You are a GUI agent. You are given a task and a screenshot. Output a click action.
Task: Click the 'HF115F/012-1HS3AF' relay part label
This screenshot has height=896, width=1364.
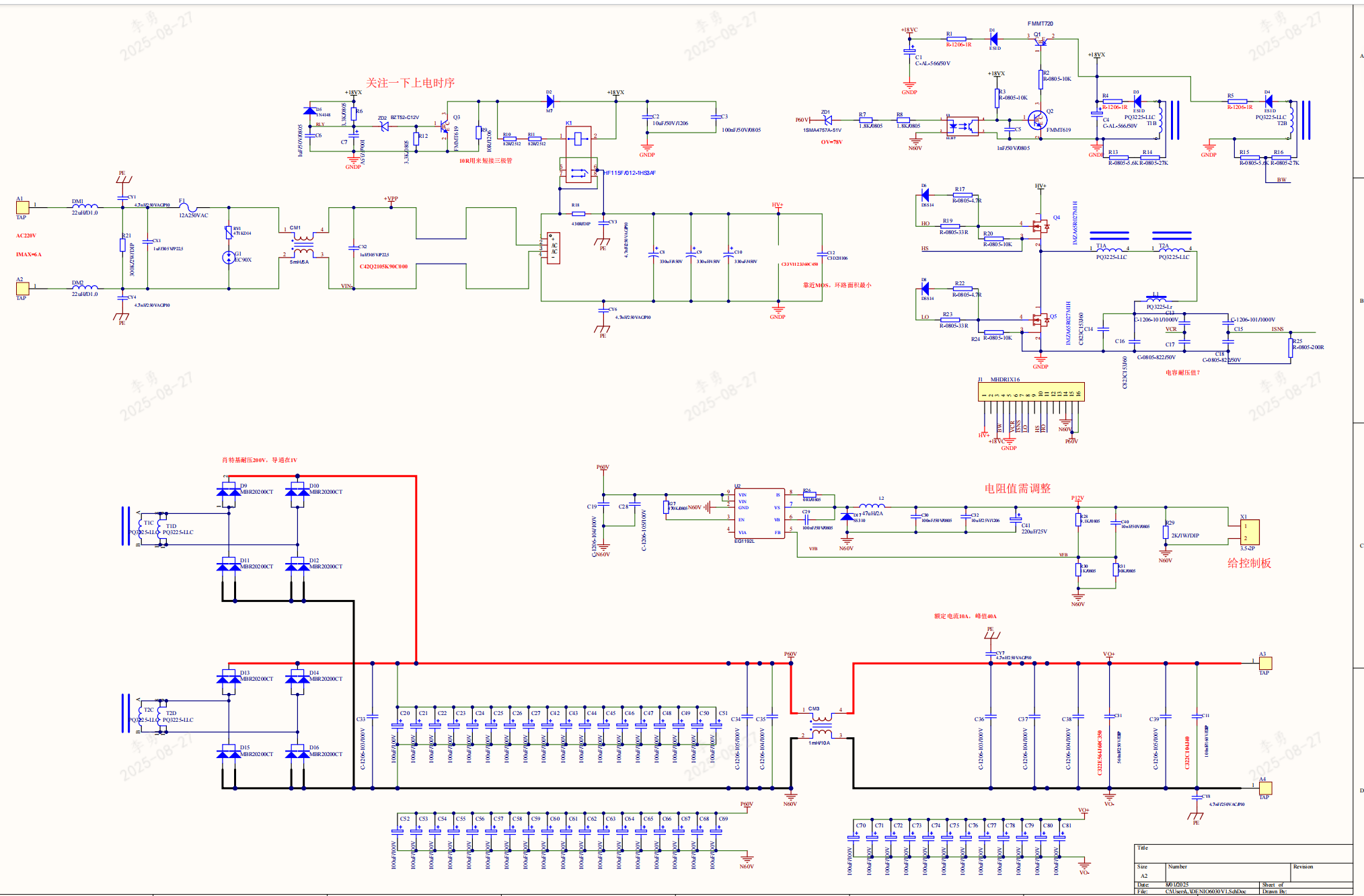click(x=630, y=173)
